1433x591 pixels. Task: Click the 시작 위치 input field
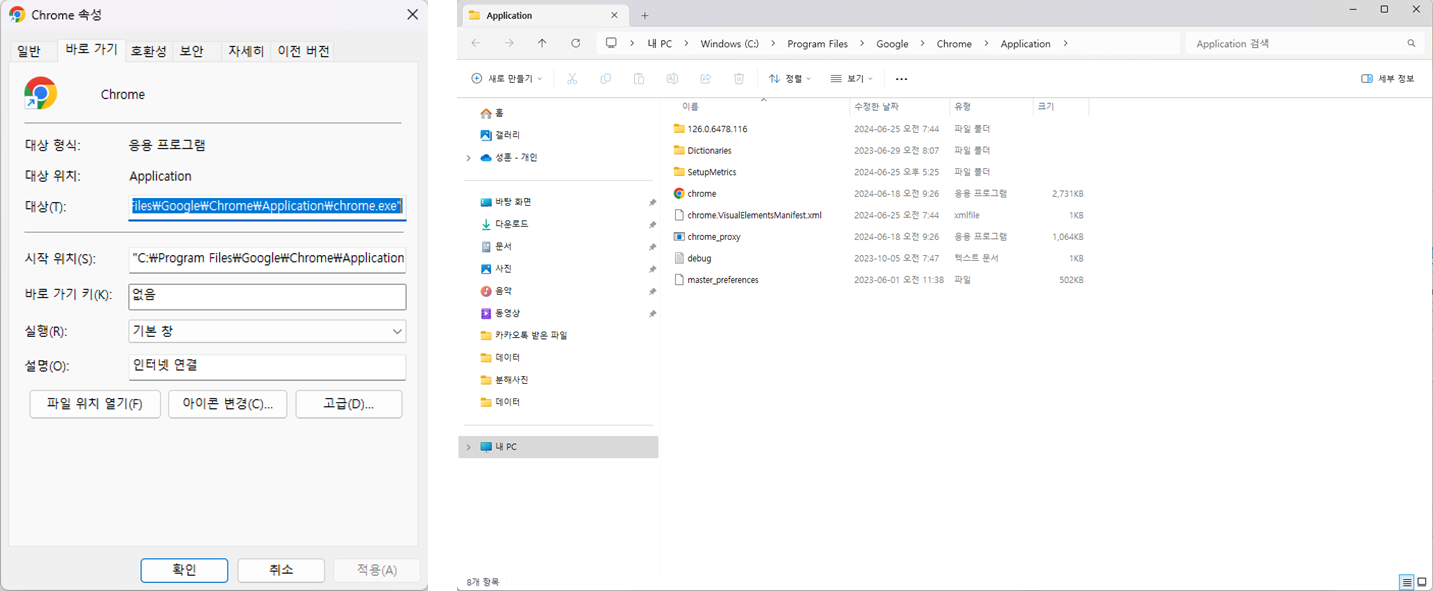267,259
